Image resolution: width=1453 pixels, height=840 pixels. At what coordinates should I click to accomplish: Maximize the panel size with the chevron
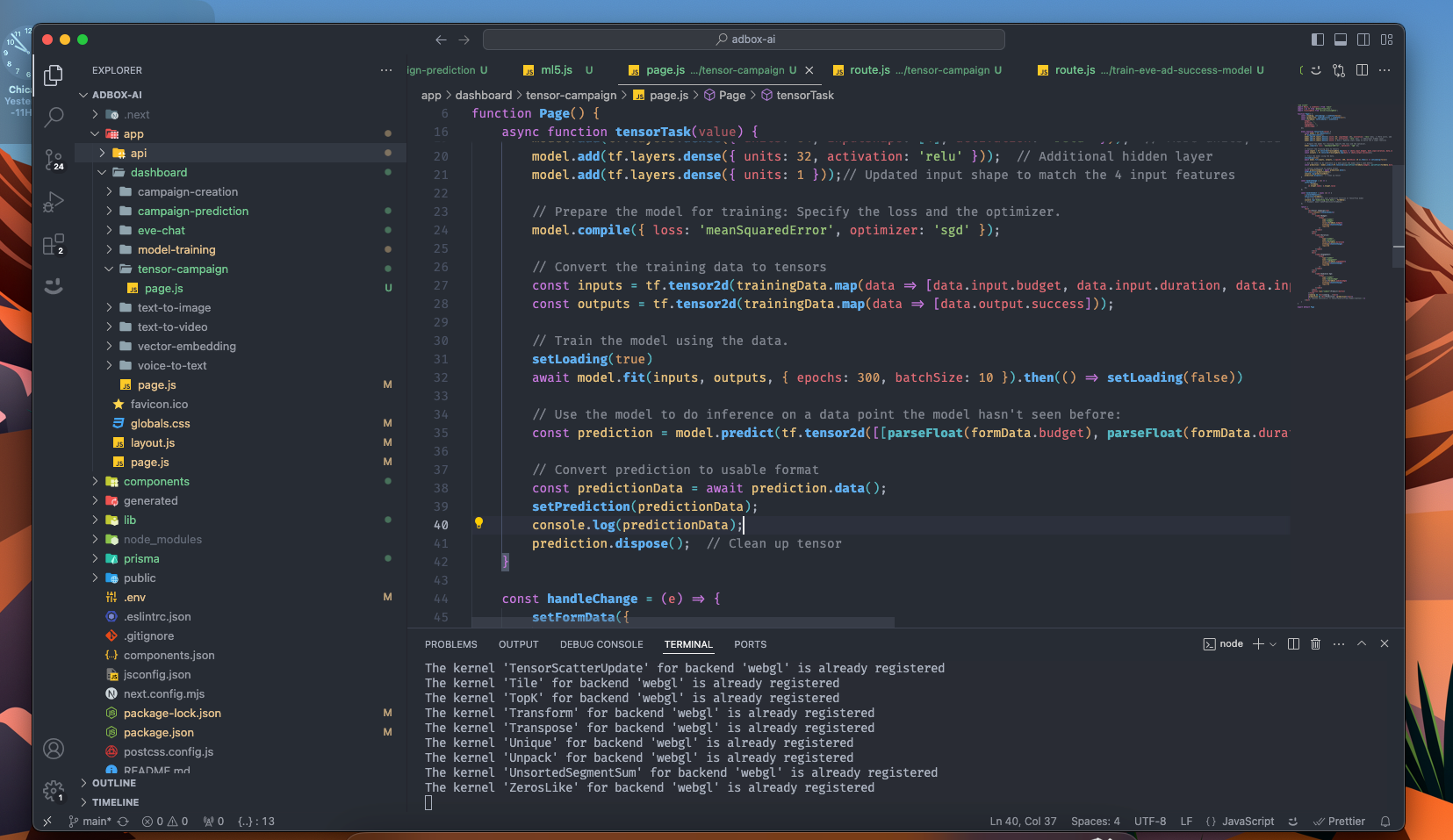1362,643
